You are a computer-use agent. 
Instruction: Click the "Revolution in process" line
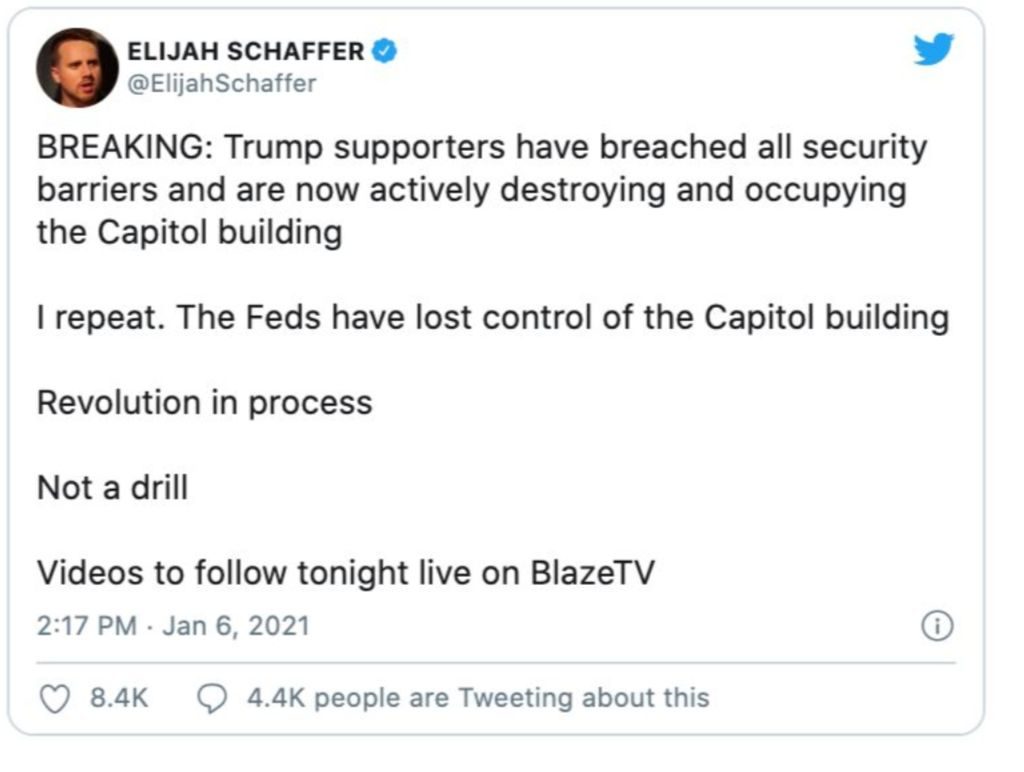(x=204, y=402)
